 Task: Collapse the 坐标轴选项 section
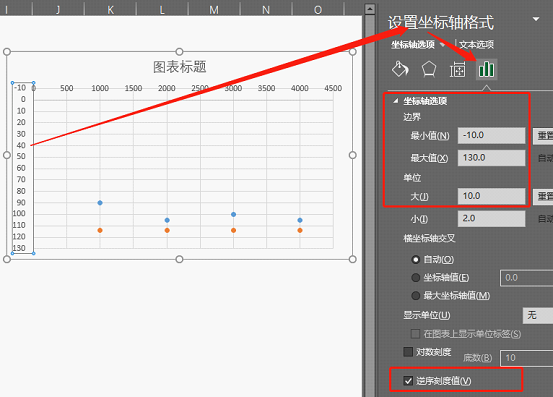[x=396, y=101]
